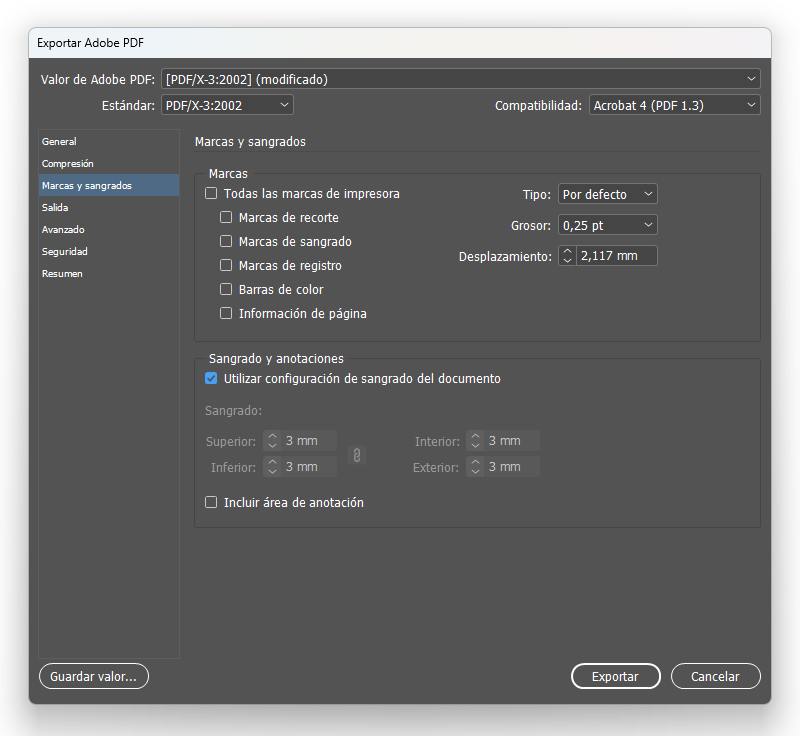Screen dimensions: 800x736
Task: Open the Avanzado settings section
Action: pos(109,230)
